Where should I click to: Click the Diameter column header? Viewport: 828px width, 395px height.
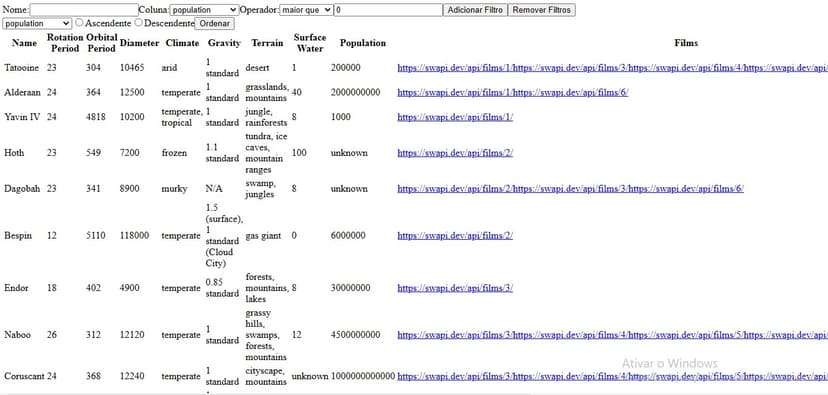click(139, 43)
